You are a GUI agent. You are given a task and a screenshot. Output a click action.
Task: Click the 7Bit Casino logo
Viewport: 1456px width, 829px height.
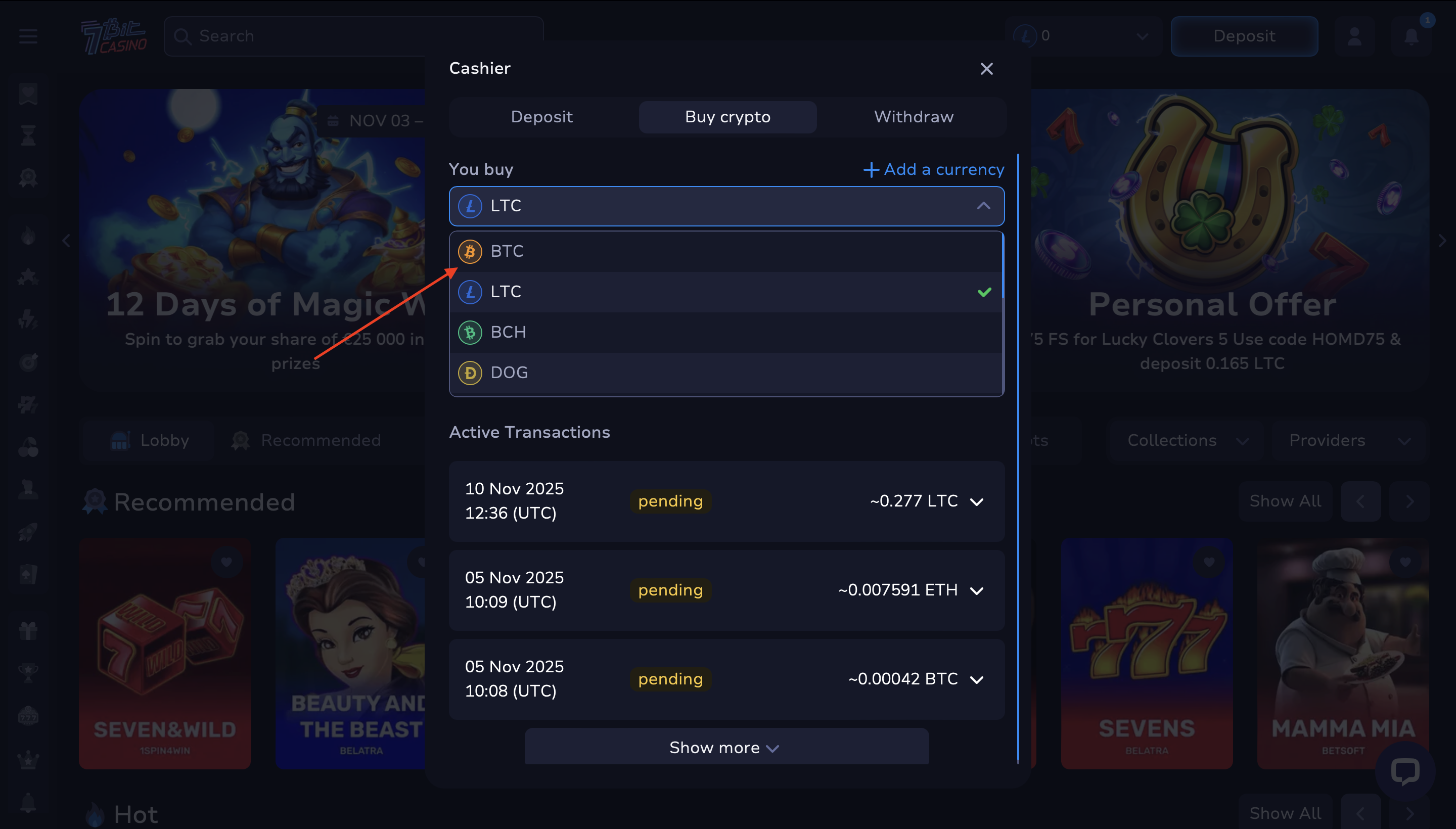114,36
